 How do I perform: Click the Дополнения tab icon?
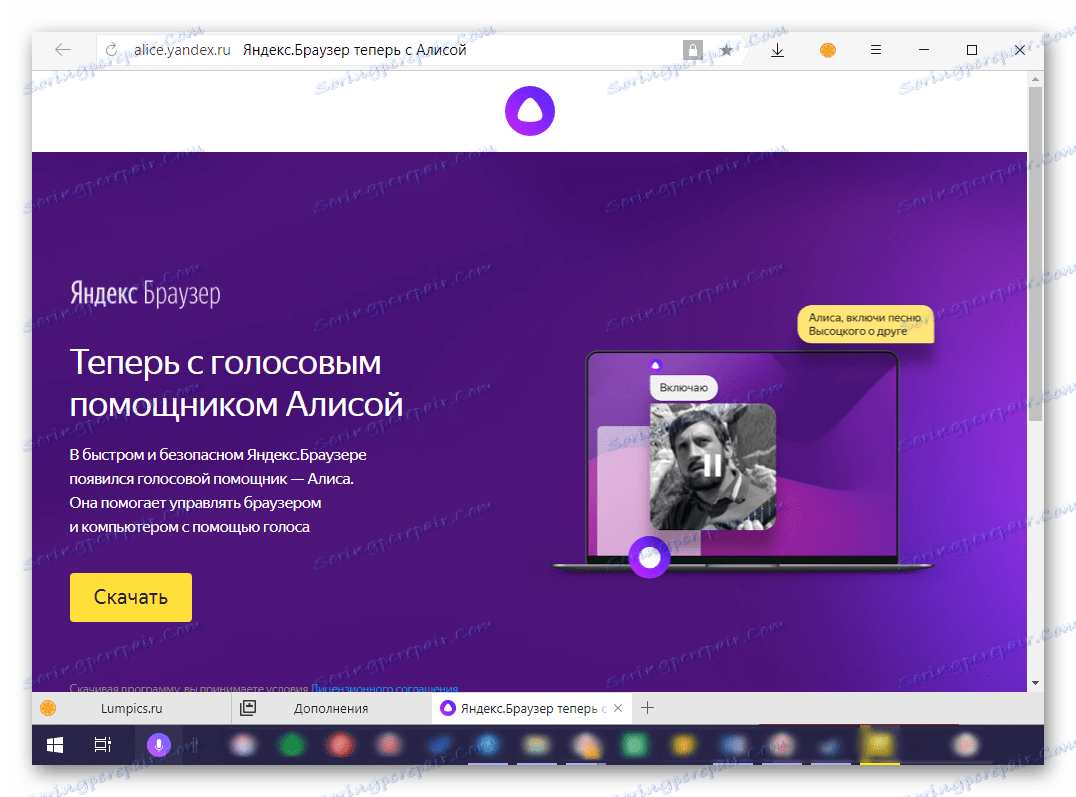248,708
